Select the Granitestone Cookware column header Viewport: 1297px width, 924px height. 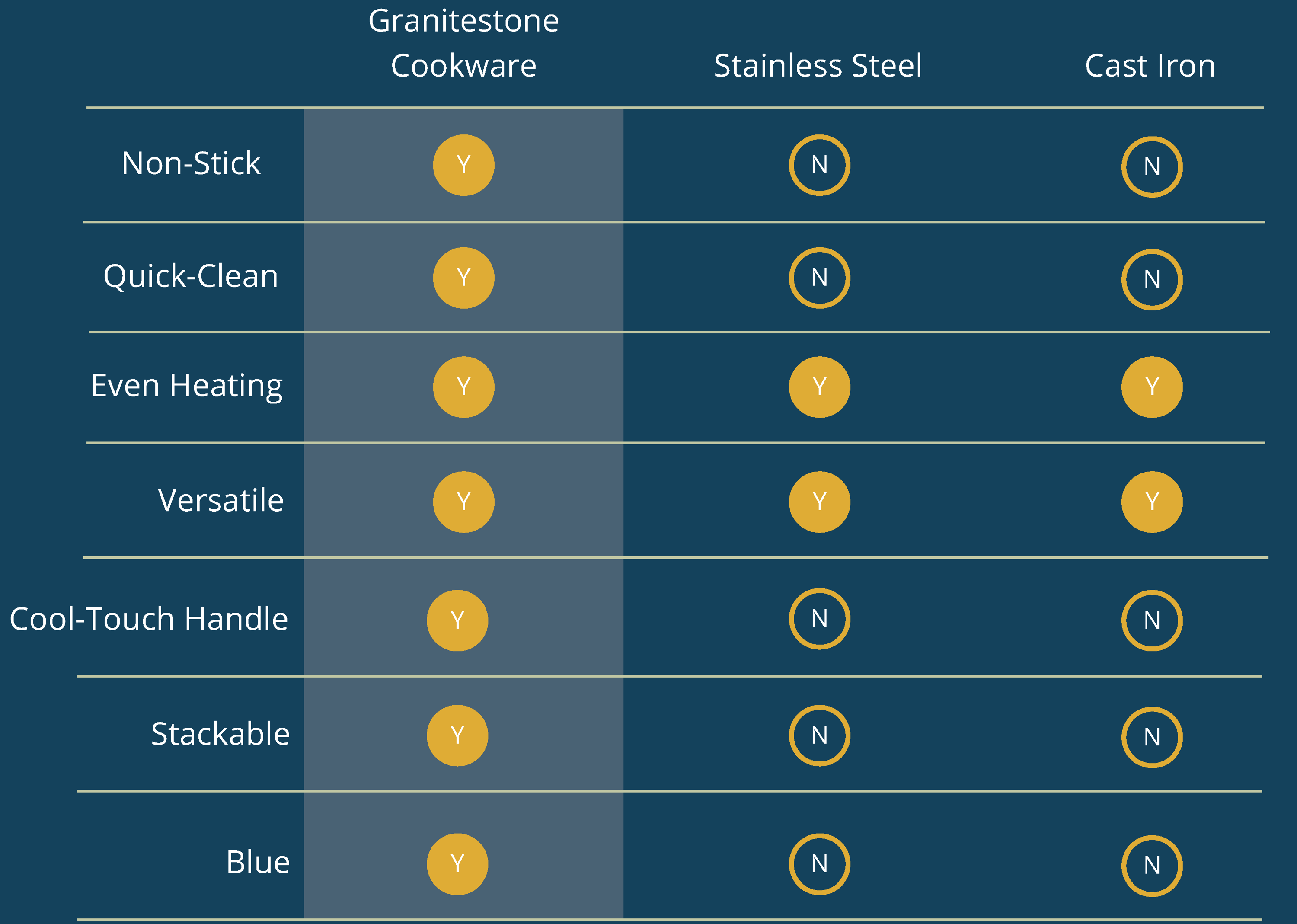(x=463, y=43)
